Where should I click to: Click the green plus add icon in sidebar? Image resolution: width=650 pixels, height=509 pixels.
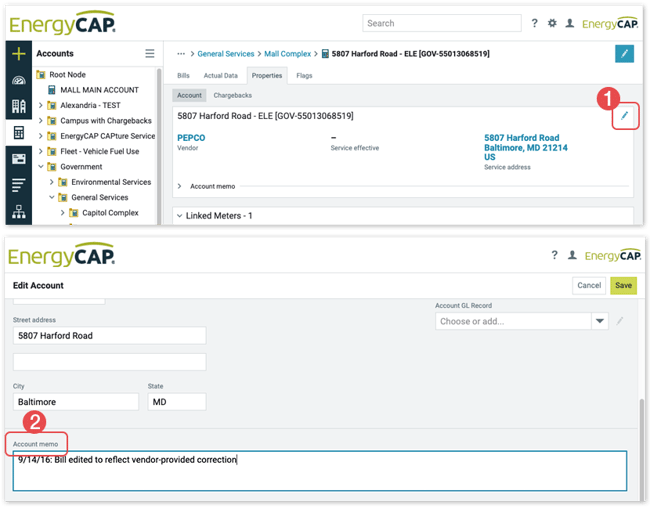click(18, 54)
